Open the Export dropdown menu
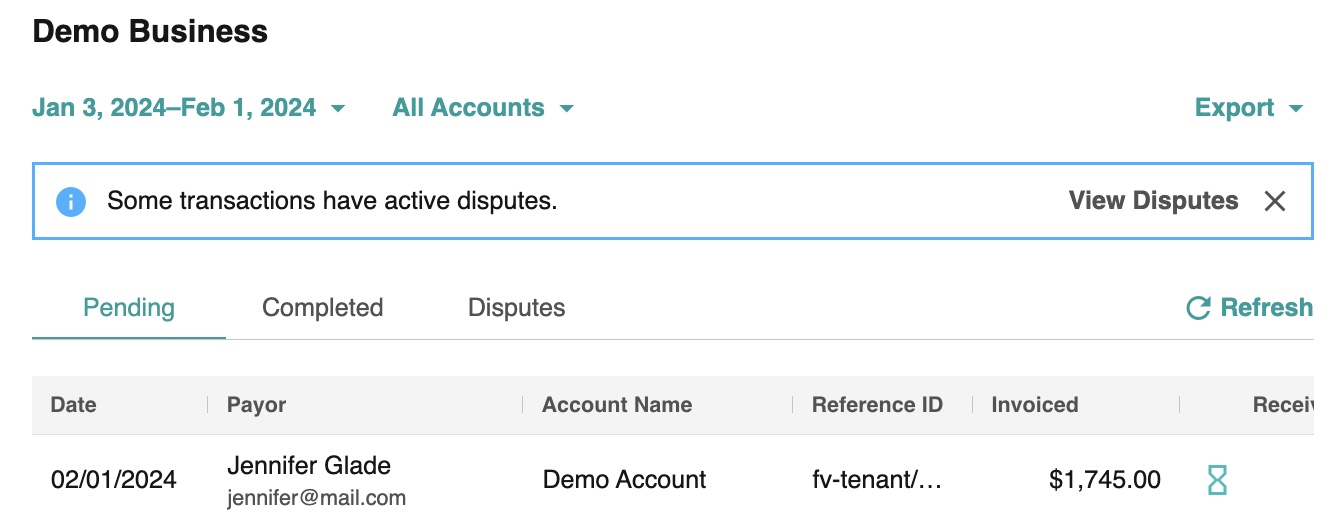Viewport: 1332px width, 524px height. point(1249,108)
